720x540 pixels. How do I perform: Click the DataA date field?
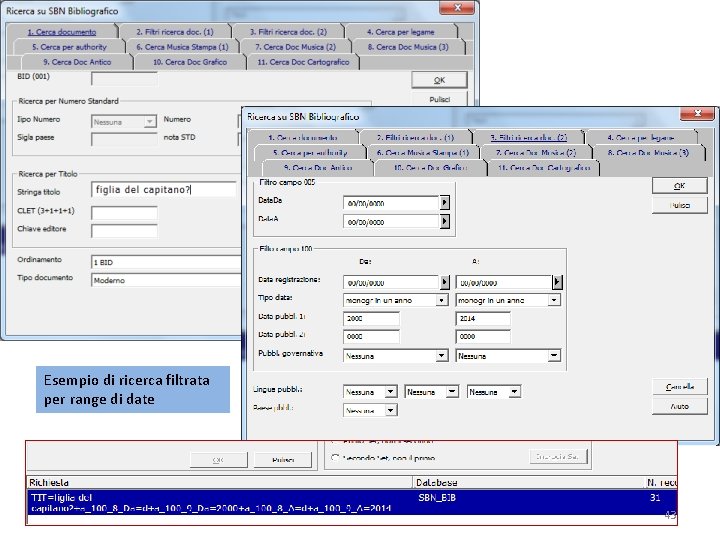[x=391, y=222]
